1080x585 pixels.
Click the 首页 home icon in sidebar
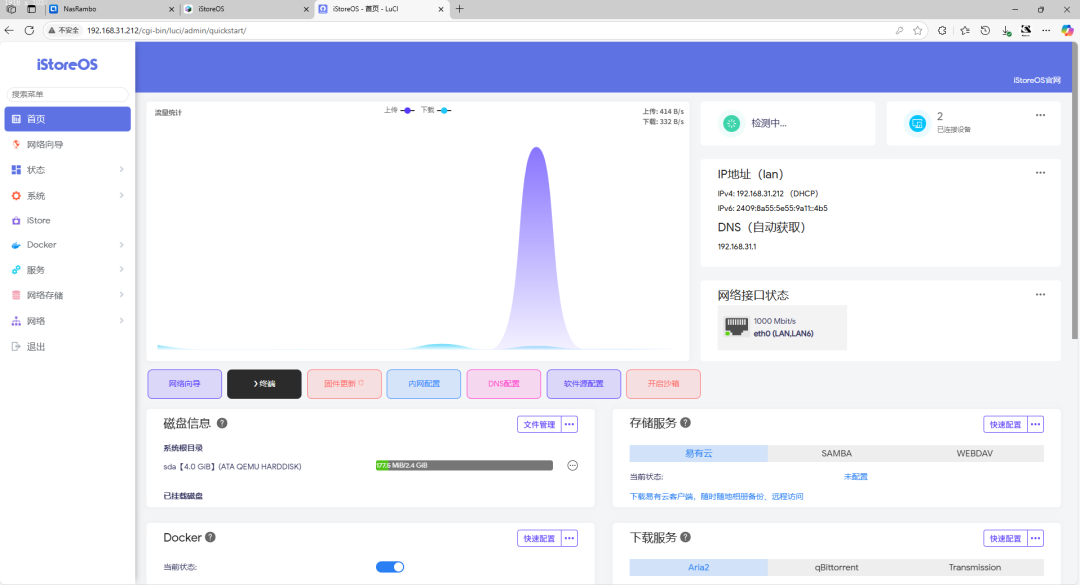click(x=16, y=119)
